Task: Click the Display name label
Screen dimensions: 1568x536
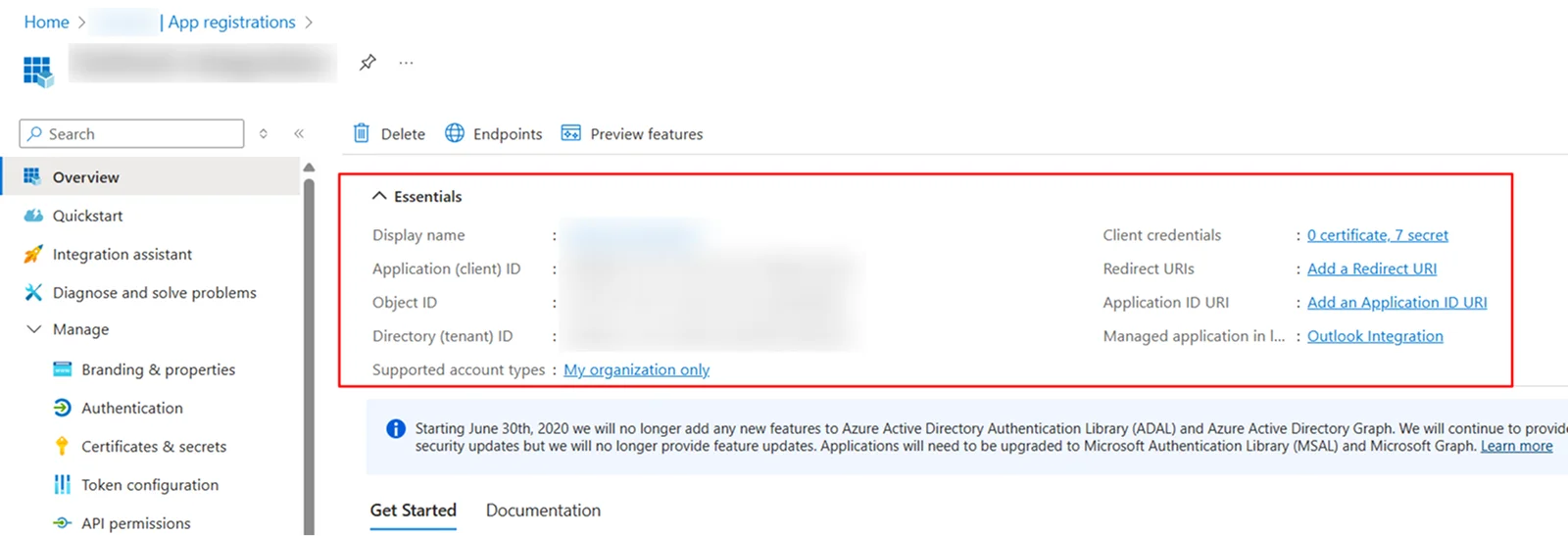Action: point(418,235)
